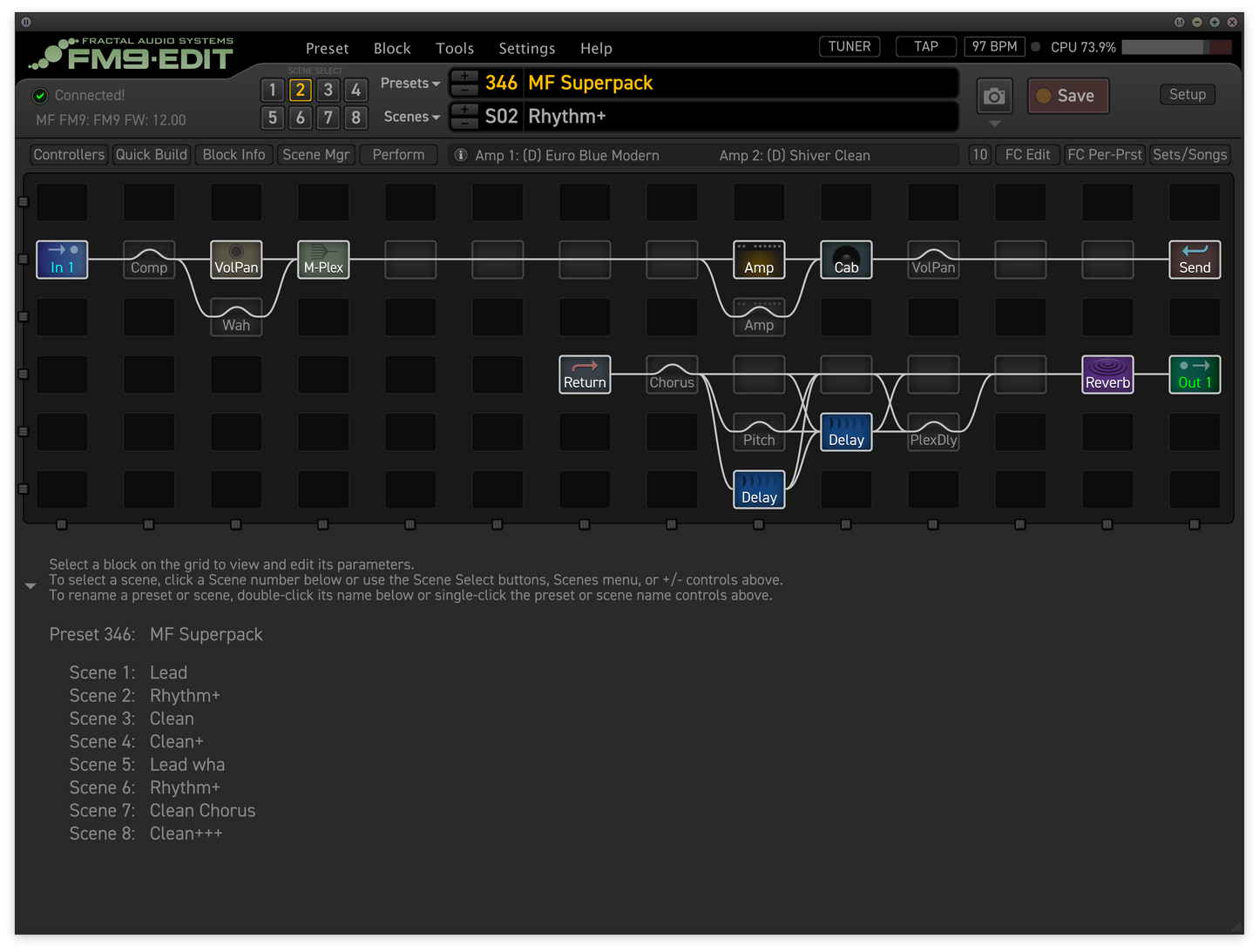Viewport: 1259px width, 952px height.
Task: Choose Scene Select button 2
Action: tap(301, 90)
